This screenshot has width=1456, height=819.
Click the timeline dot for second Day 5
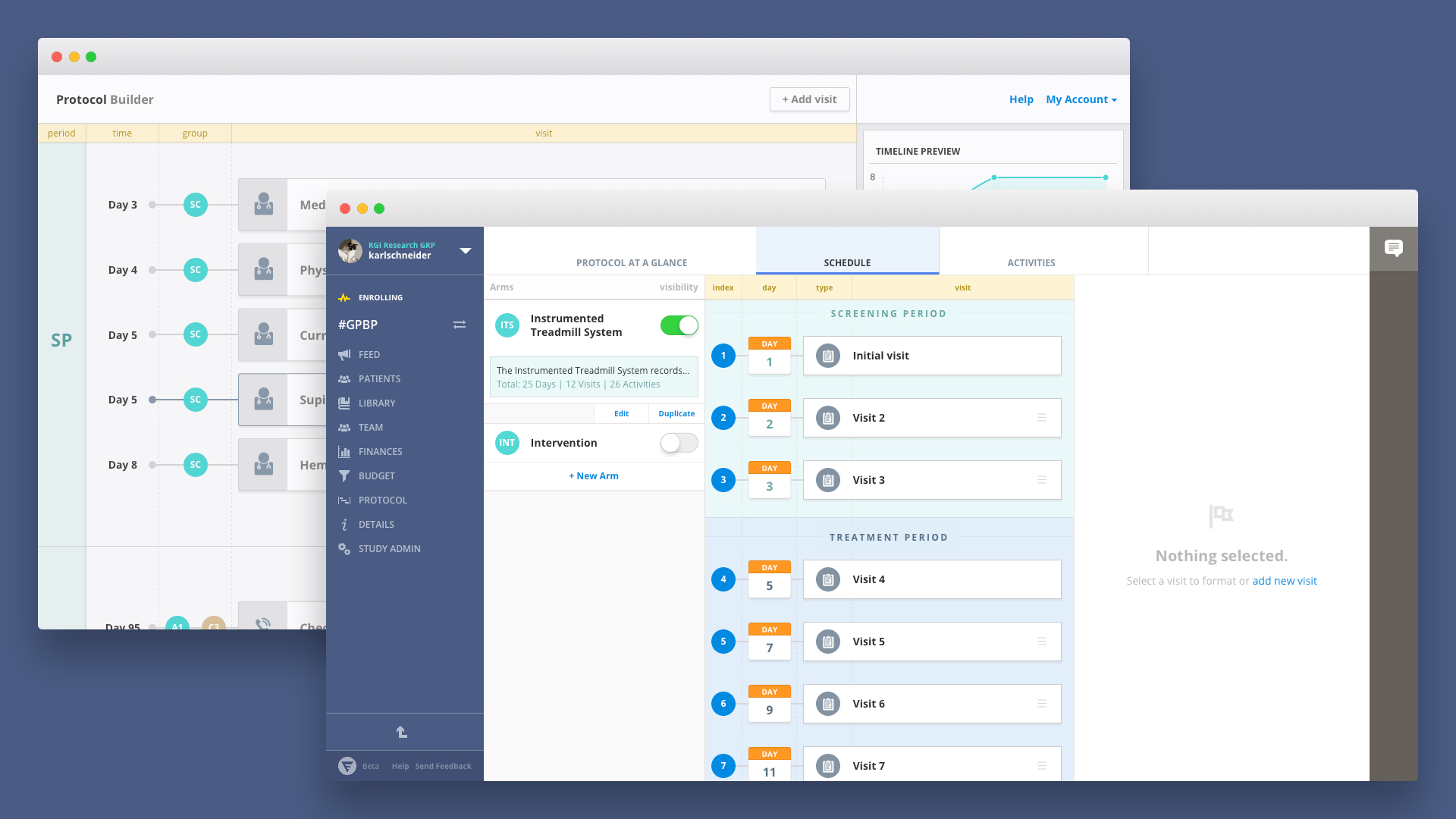[x=152, y=400]
